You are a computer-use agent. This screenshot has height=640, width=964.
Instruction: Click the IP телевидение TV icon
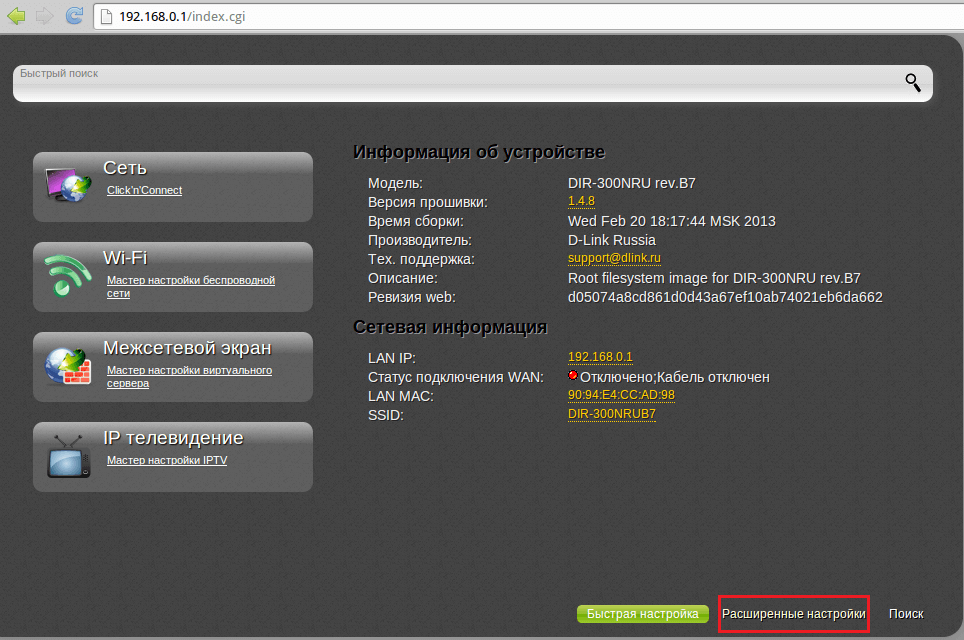68,456
